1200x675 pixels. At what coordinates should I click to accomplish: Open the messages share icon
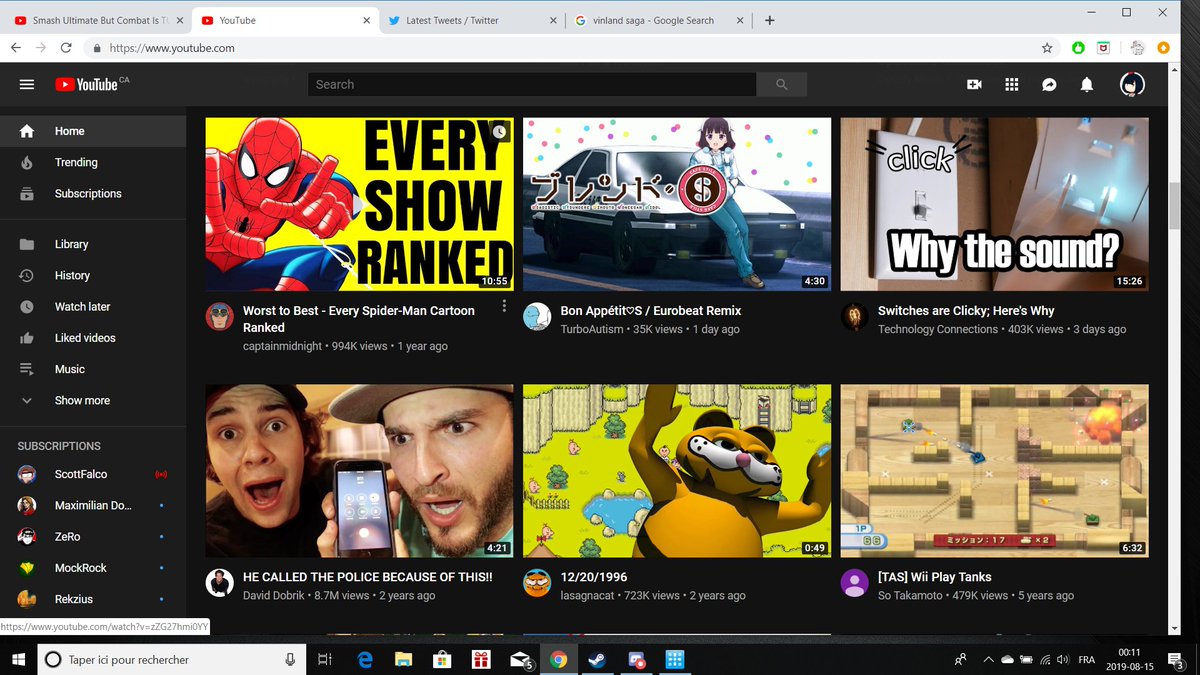click(1049, 85)
